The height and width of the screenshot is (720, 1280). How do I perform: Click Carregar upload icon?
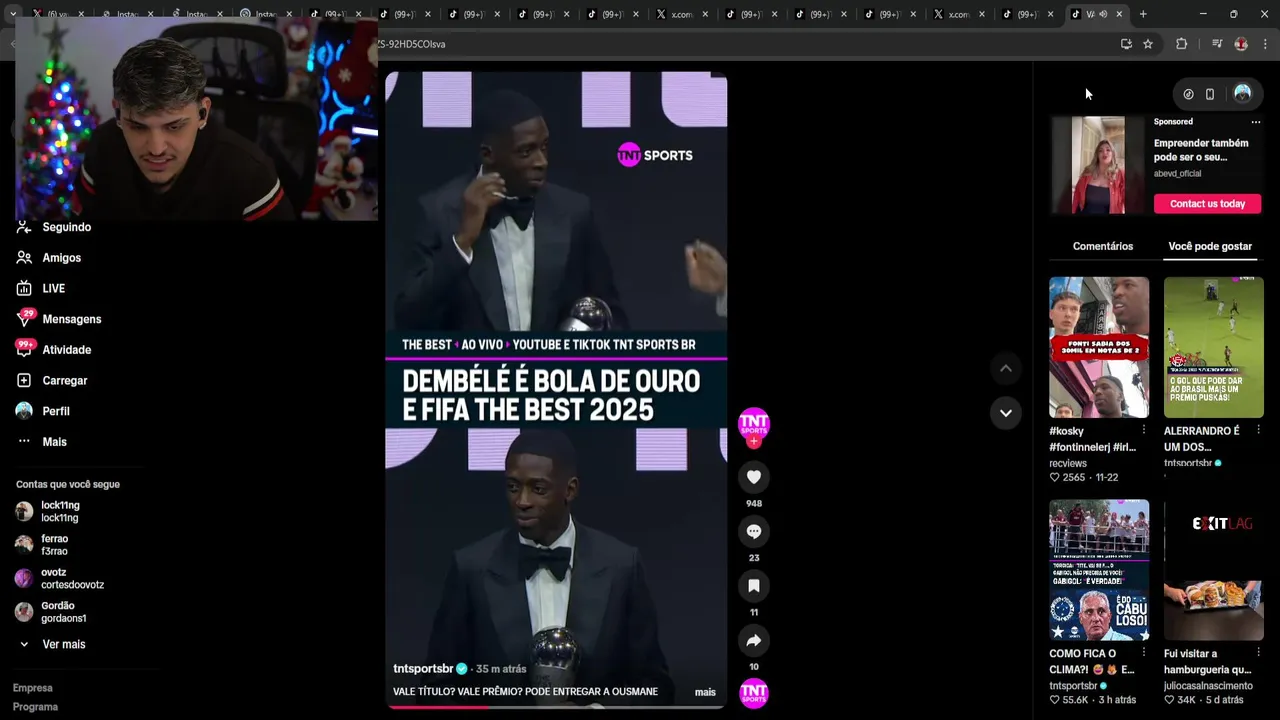[24, 380]
